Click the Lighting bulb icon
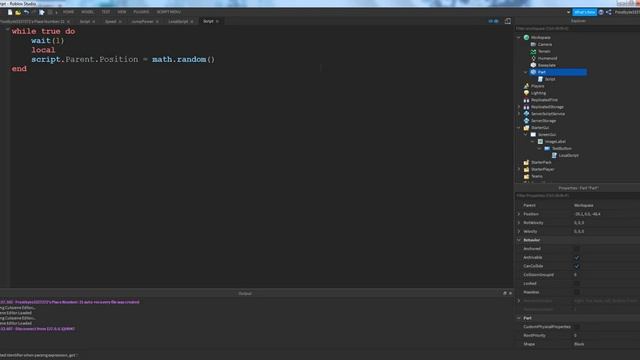Image resolution: width=640 pixels, height=360 pixels. pyautogui.click(x=527, y=93)
